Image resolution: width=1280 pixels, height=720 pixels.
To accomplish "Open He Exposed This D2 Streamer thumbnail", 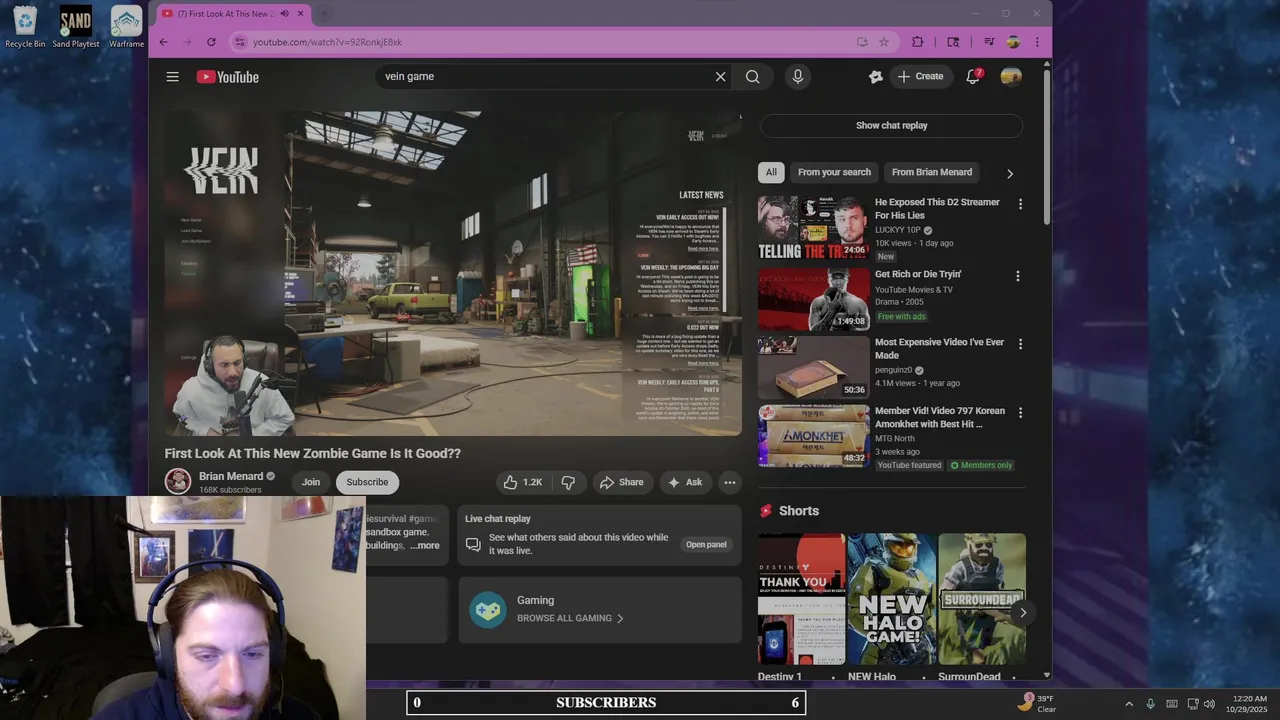I will (813, 227).
